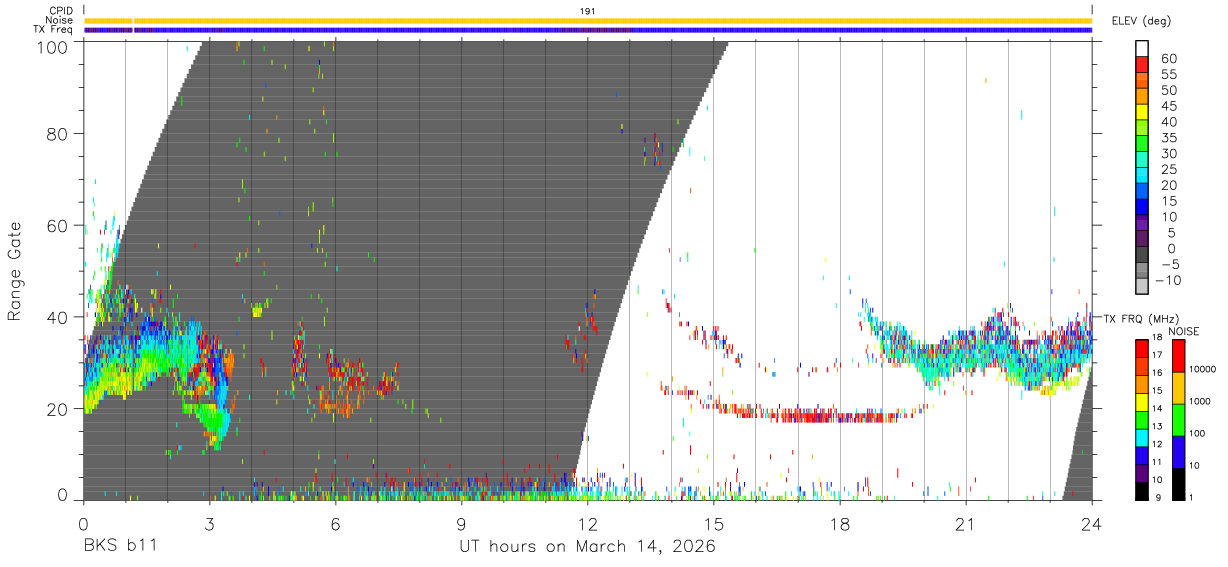
Task: Pick the black bottom segment of TX FRQ bar
Action: click(1142, 490)
